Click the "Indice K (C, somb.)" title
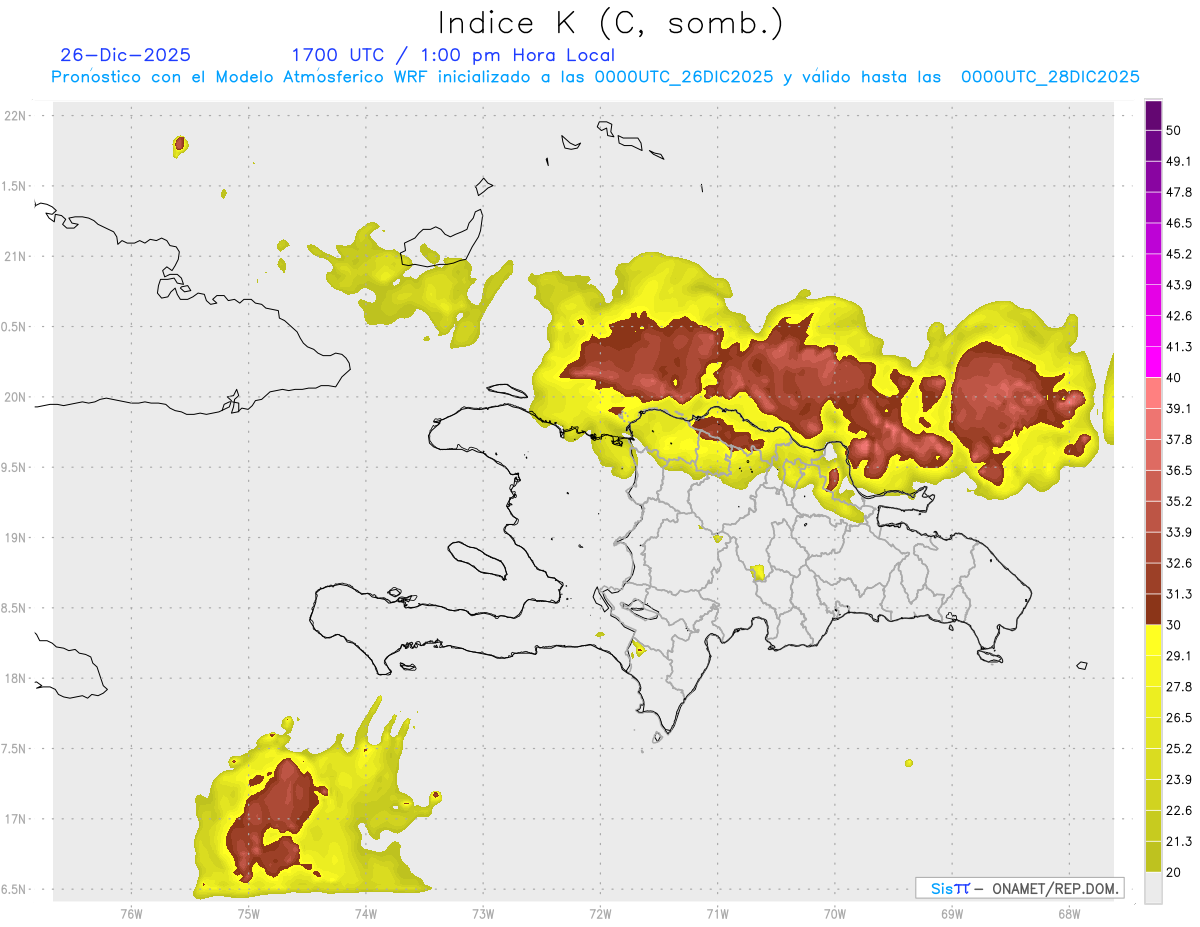This screenshot has height=927, width=1200. 611,23
